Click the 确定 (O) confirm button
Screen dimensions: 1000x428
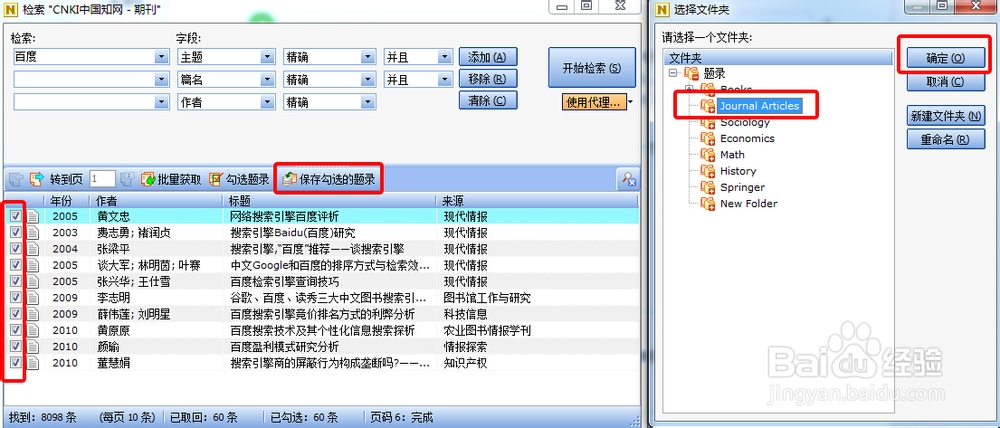click(x=945, y=58)
